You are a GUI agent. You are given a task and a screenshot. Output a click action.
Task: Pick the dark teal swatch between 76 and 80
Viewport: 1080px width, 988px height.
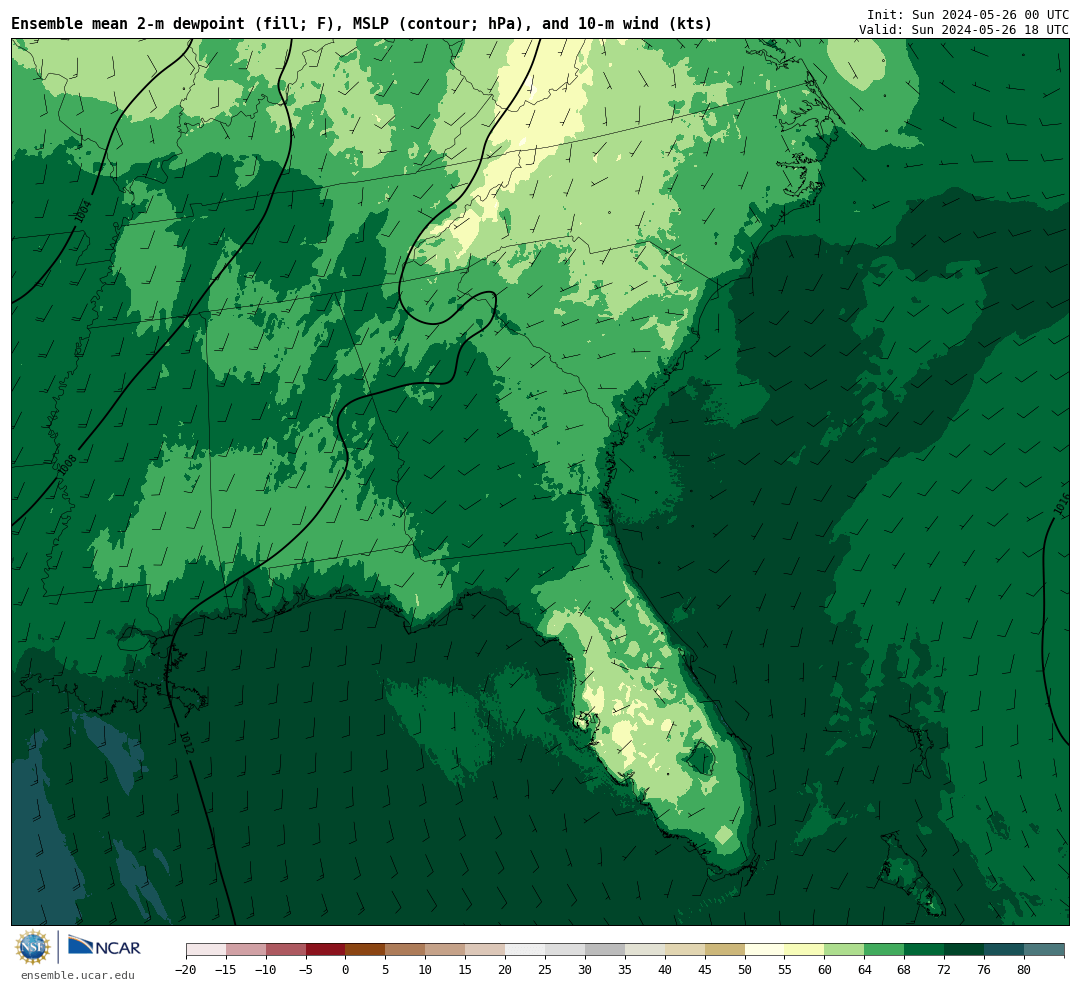click(x=1004, y=950)
